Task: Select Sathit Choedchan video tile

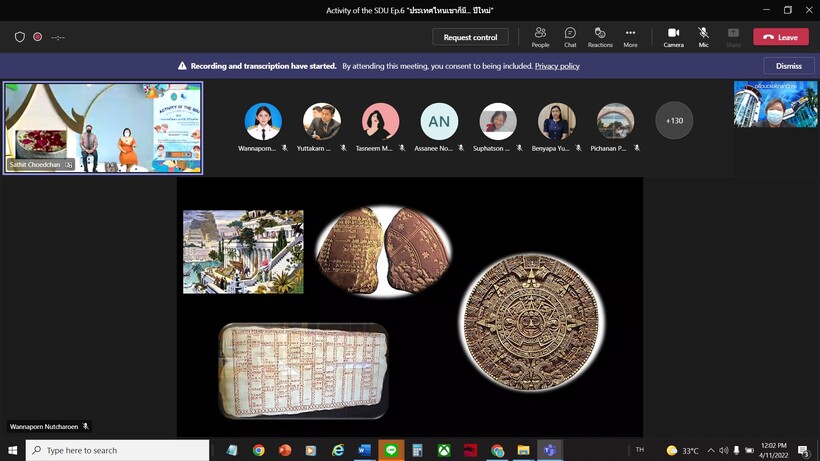Action: click(103, 128)
